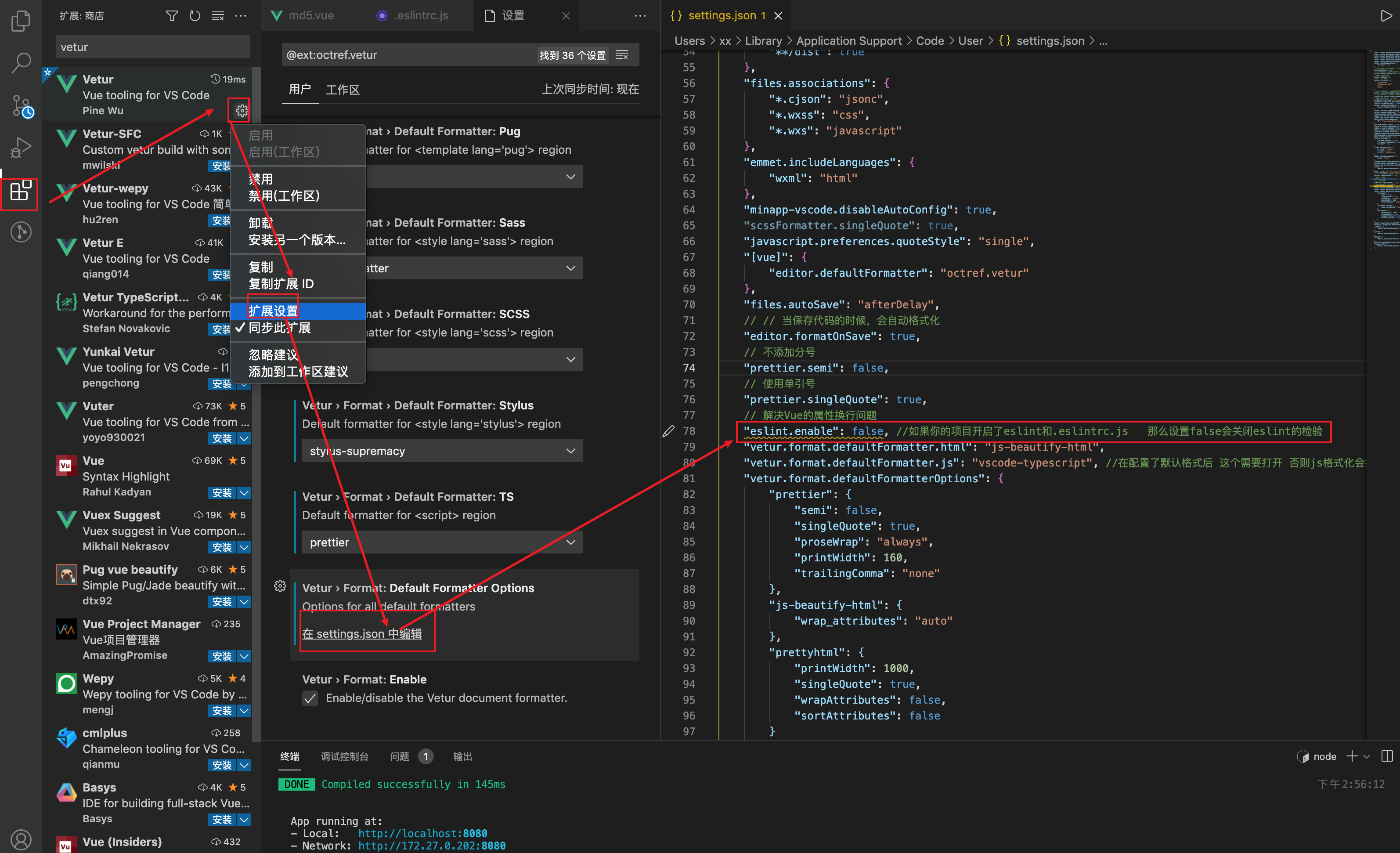Open the 问题 panel tab

(400, 756)
